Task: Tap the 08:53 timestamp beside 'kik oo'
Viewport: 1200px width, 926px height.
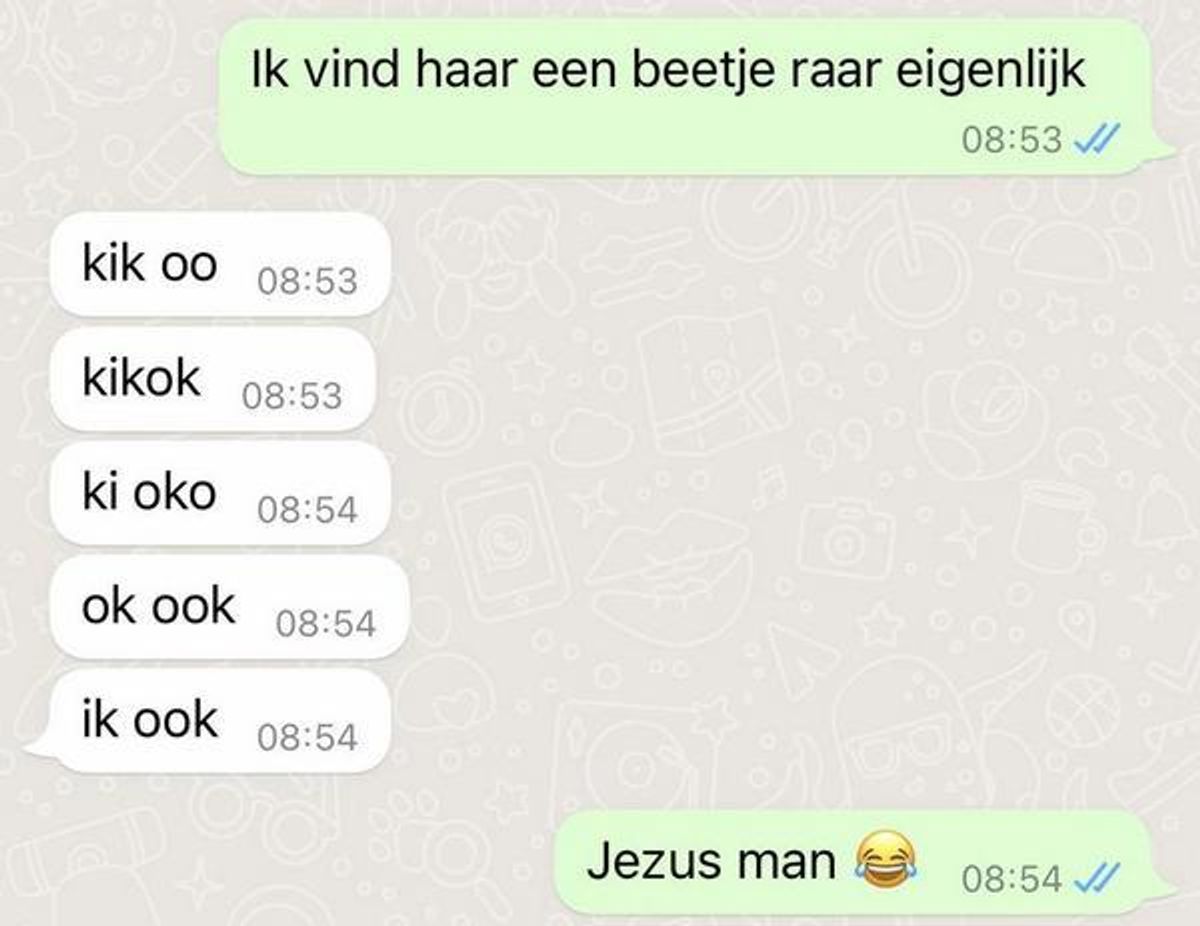Action: point(307,282)
